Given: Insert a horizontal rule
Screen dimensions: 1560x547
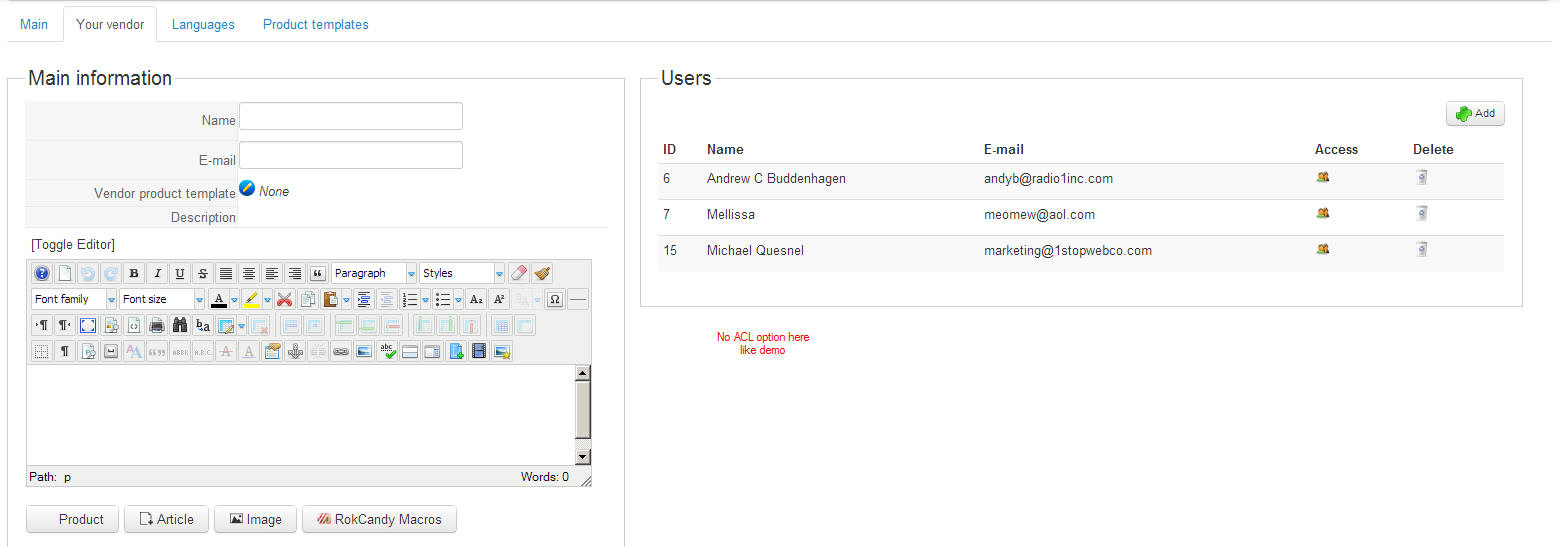Looking at the screenshot, I should [578, 299].
